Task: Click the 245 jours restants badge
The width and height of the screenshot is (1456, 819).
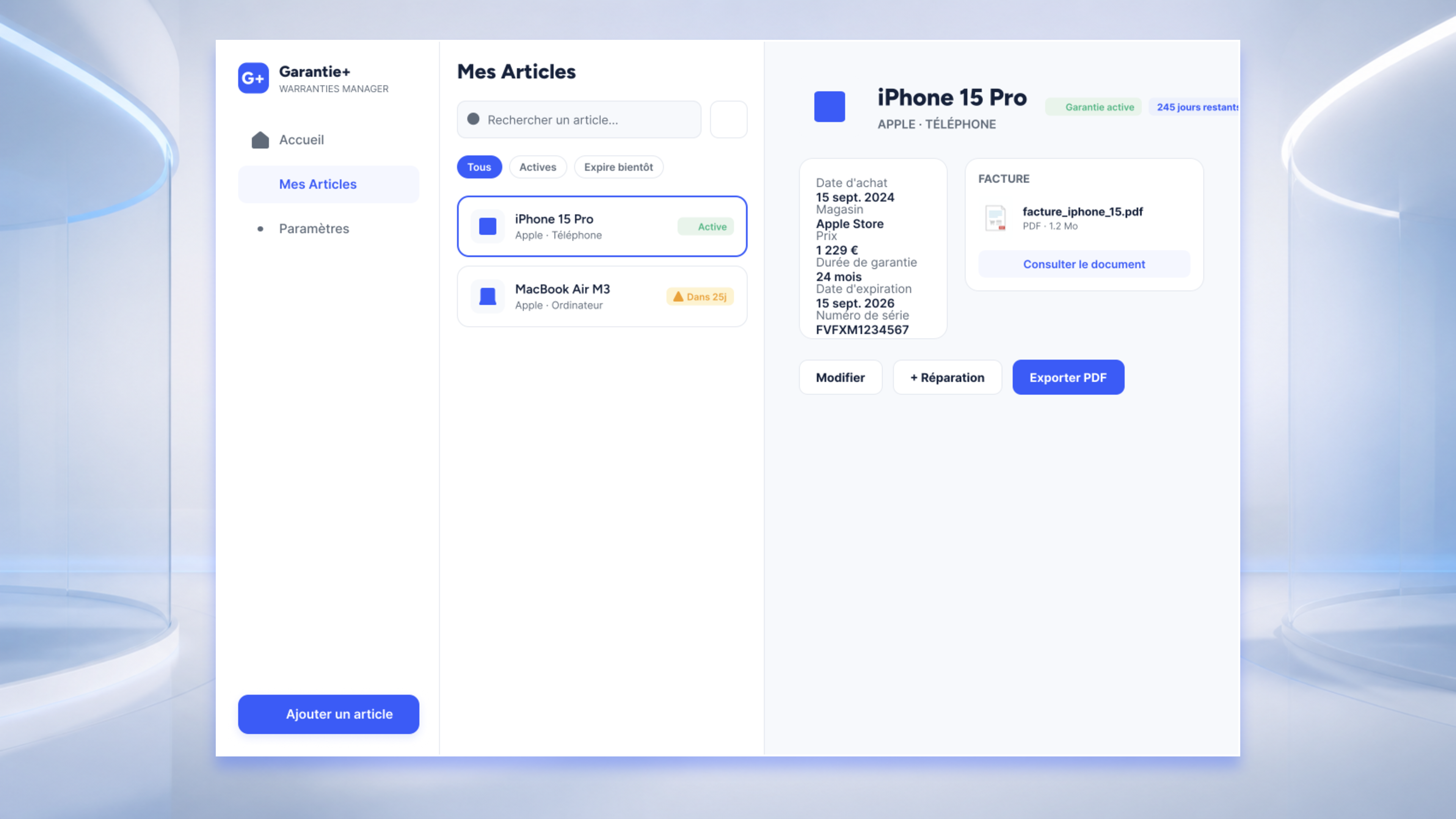Action: pos(1194,107)
